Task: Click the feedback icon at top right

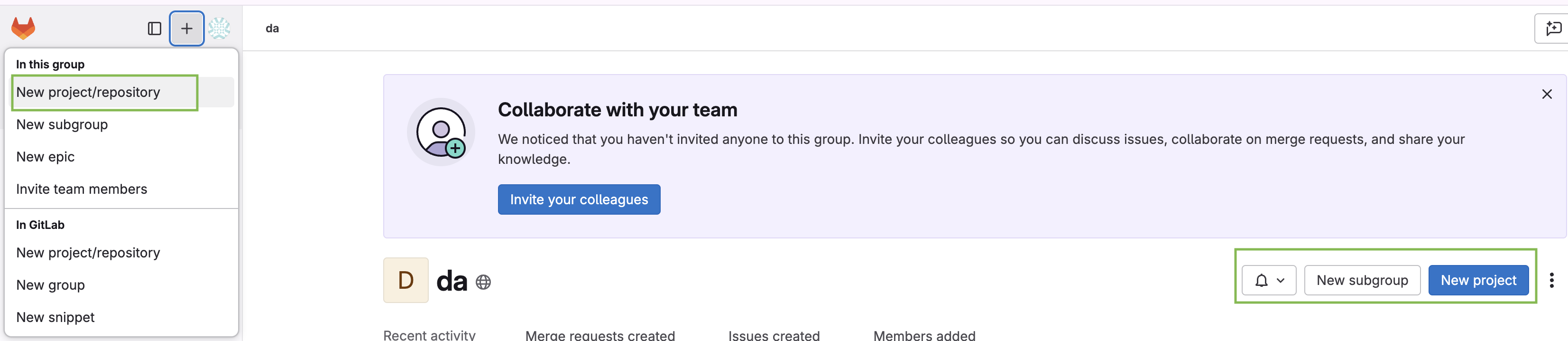Action: point(1553,28)
